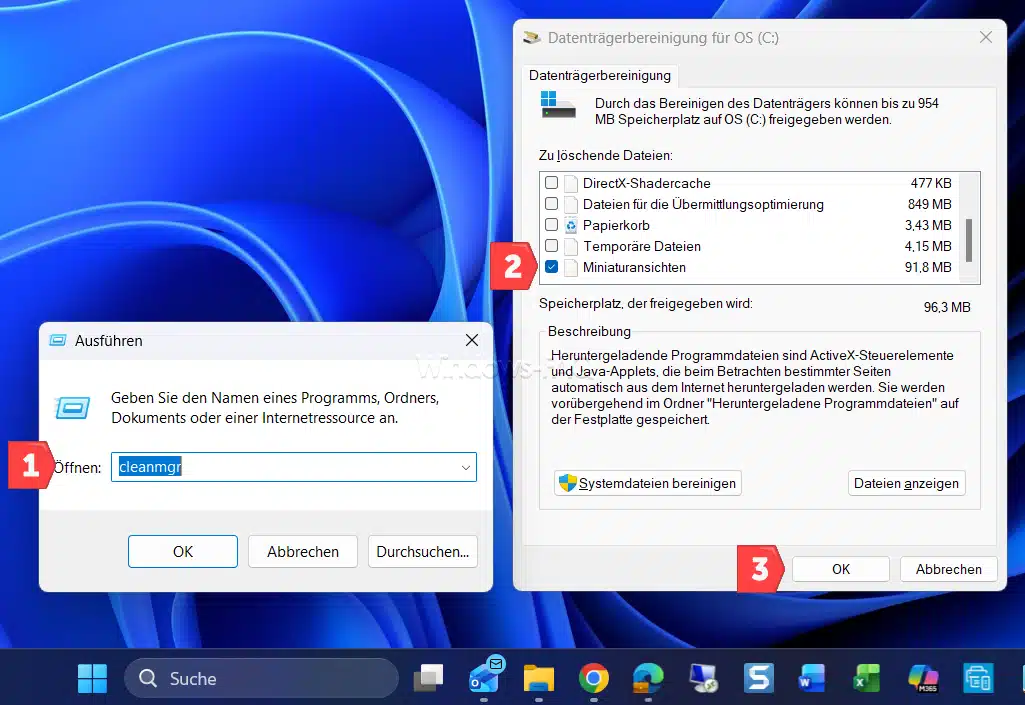Click Systemdateien bereinigen button
The height and width of the screenshot is (705, 1025).
tap(648, 483)
